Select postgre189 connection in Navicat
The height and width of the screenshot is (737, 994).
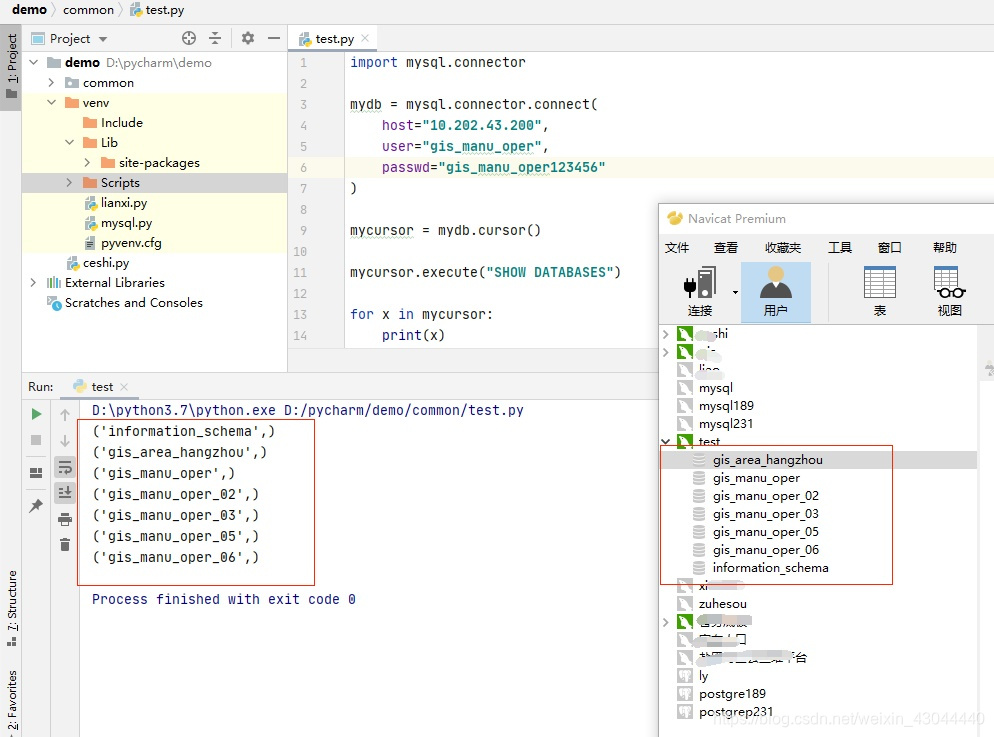tap(732, 694)
